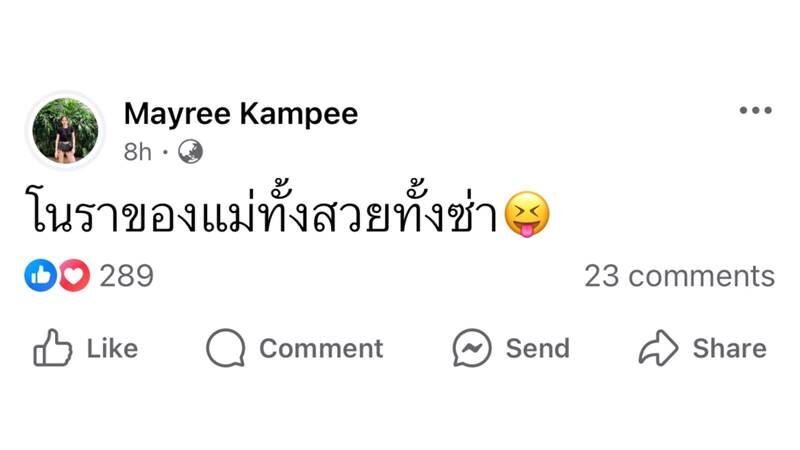Open the 23 comments link
Image resolution: width=800 pixels, height=450 pixels.
pyautogui.click(x=679, y=276)
